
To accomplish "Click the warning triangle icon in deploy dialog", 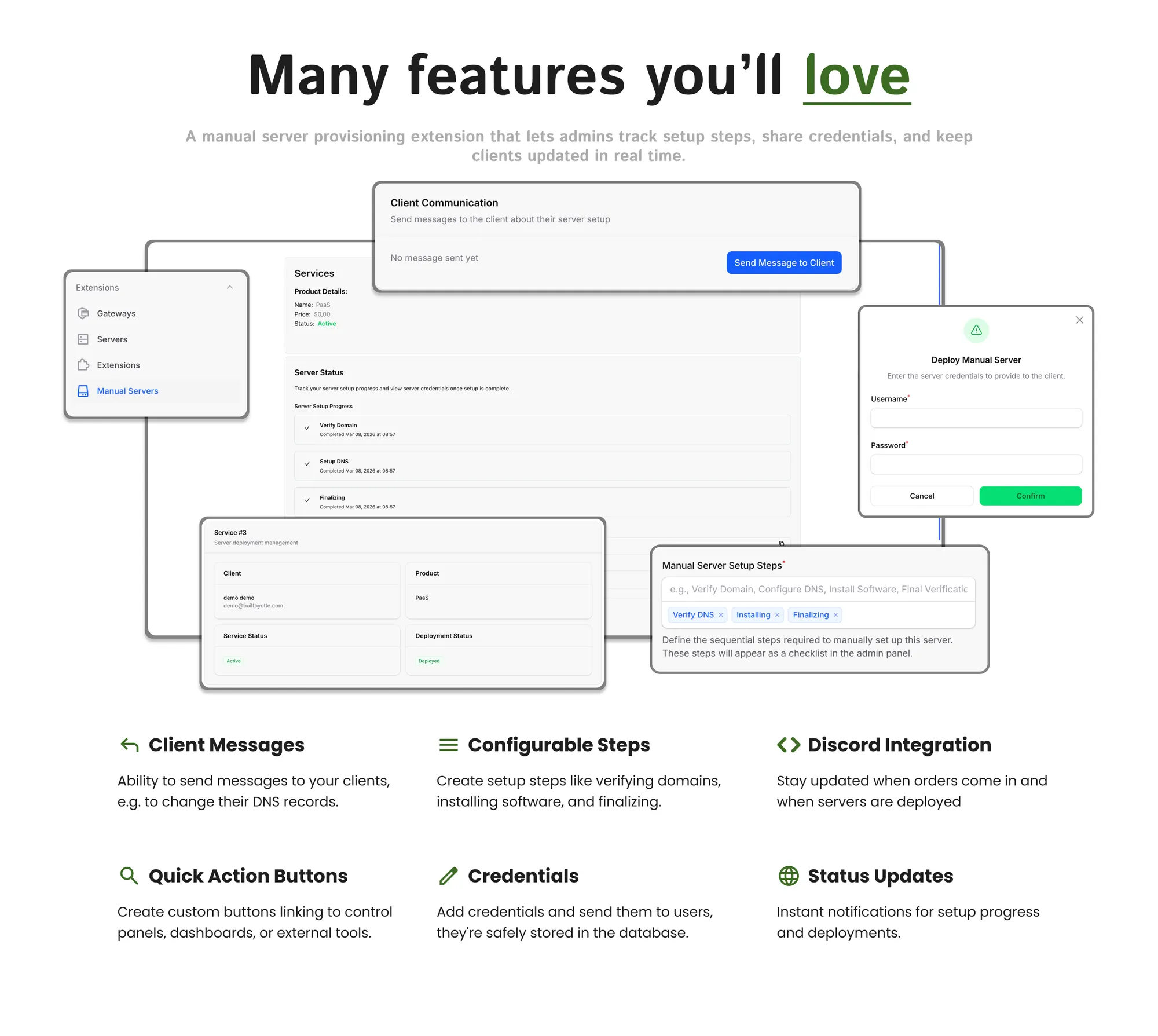I will (976, 330).
